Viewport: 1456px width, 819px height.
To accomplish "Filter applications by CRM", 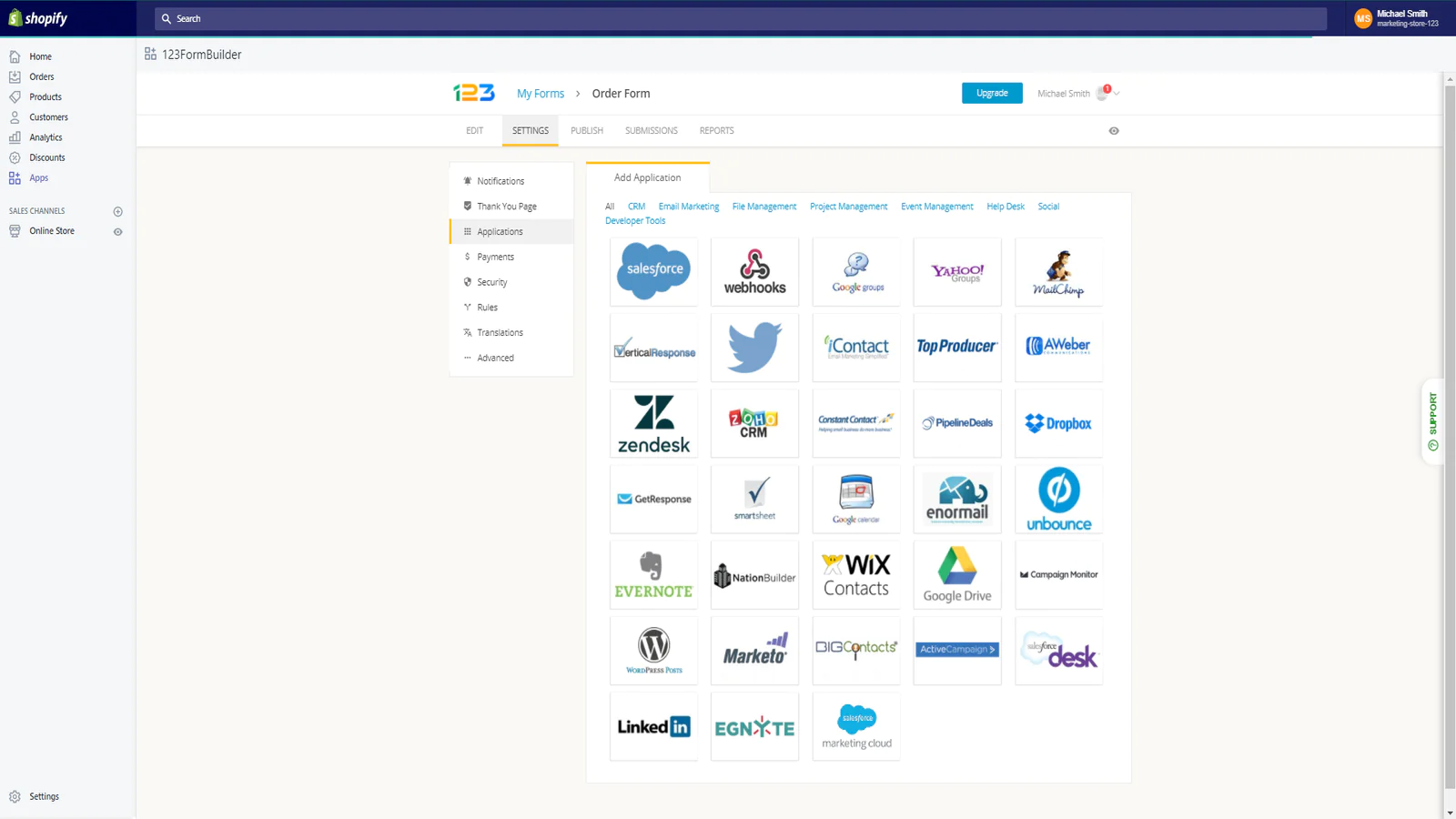I will 636,207.
